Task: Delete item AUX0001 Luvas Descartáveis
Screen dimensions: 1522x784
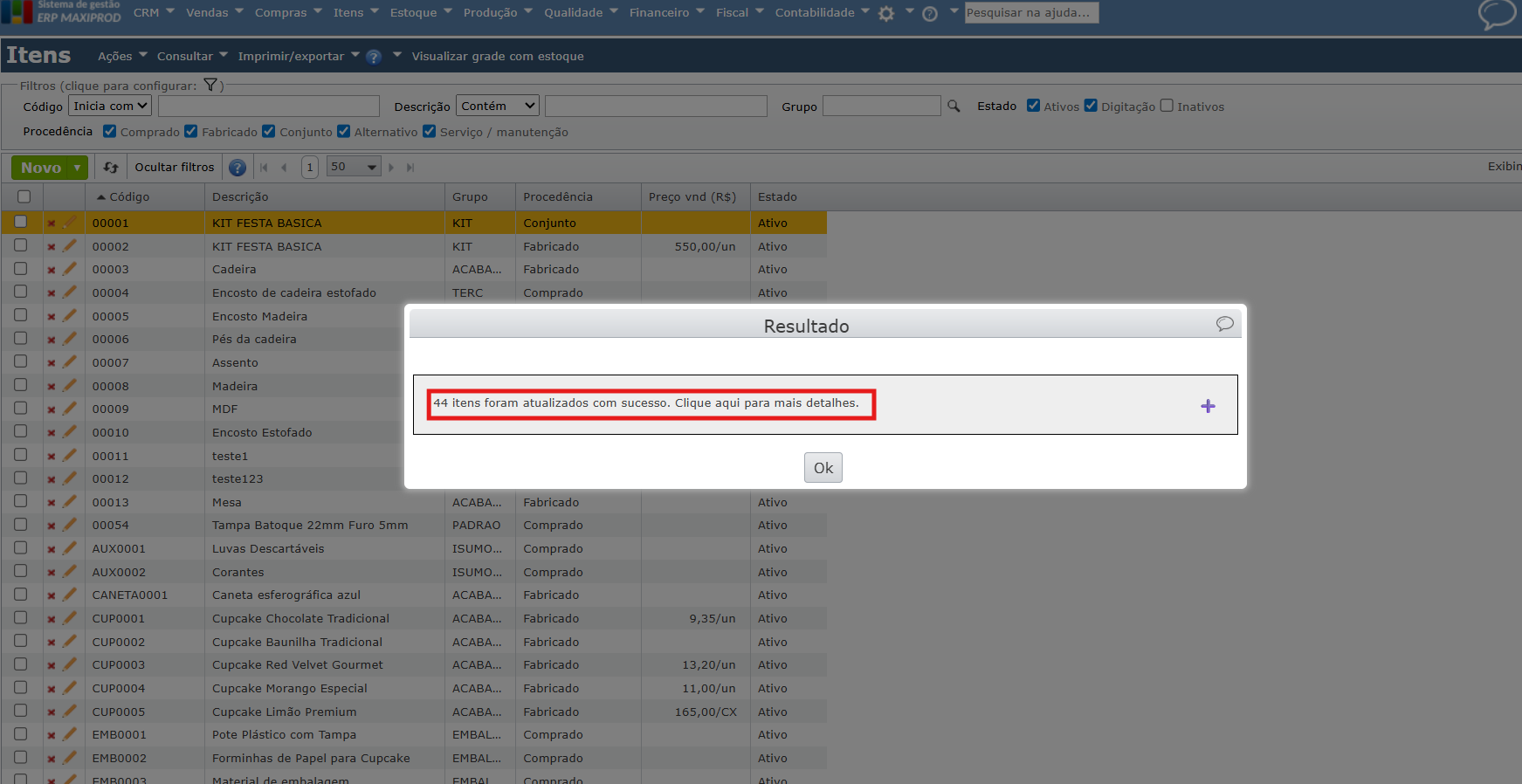Action: click(52, 549)
